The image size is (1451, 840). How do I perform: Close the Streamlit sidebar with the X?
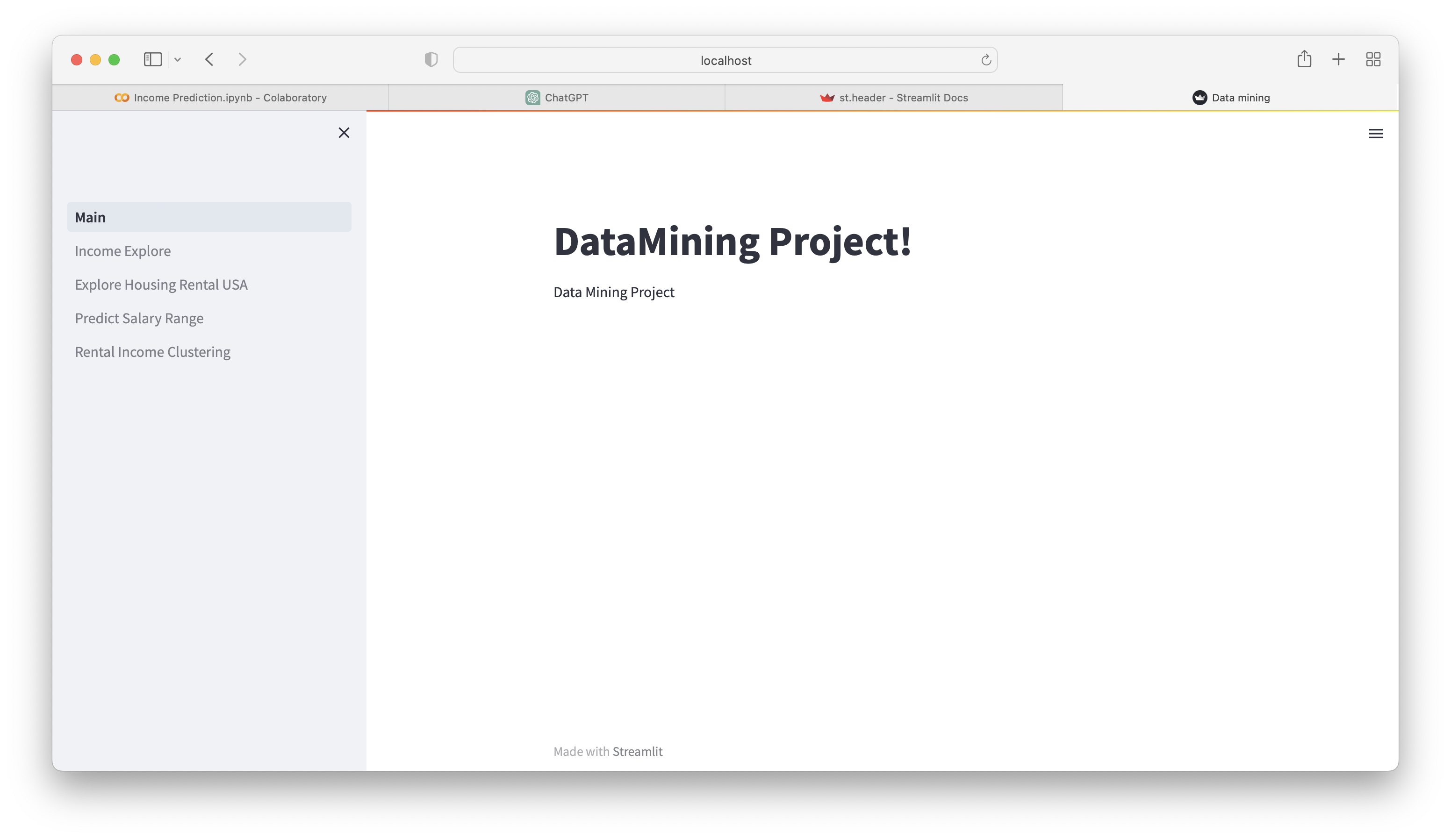(x=344, y=132)
